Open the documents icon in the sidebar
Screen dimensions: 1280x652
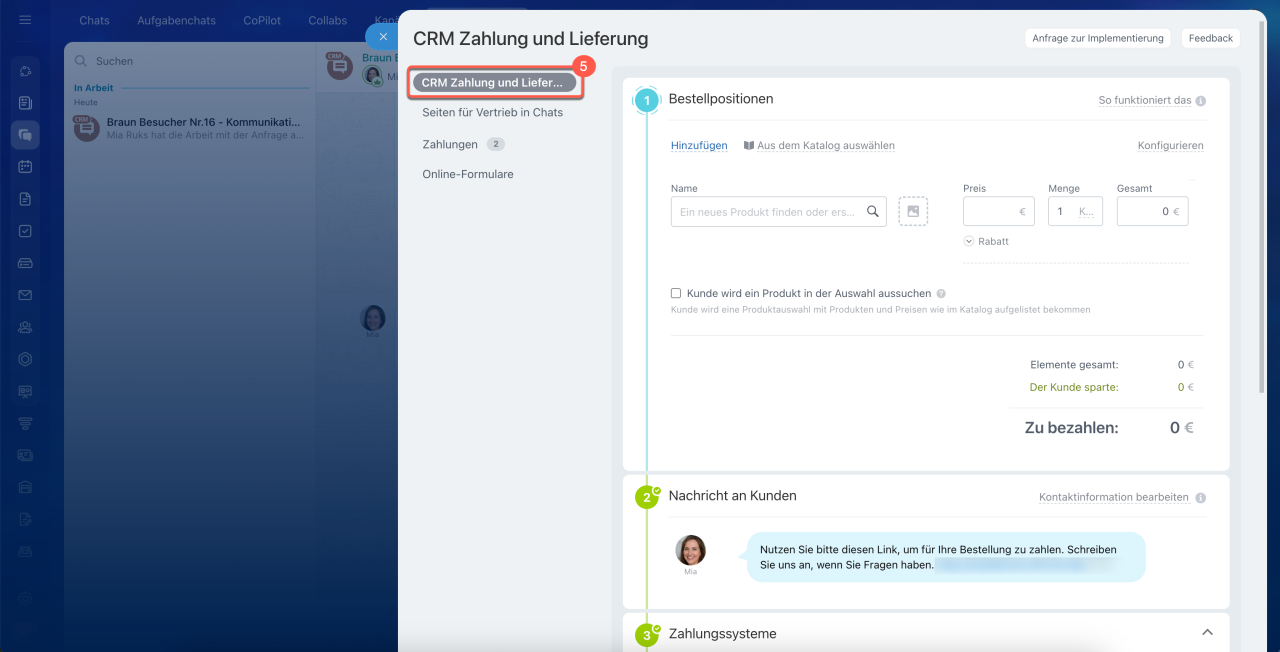tap(25, 199)
